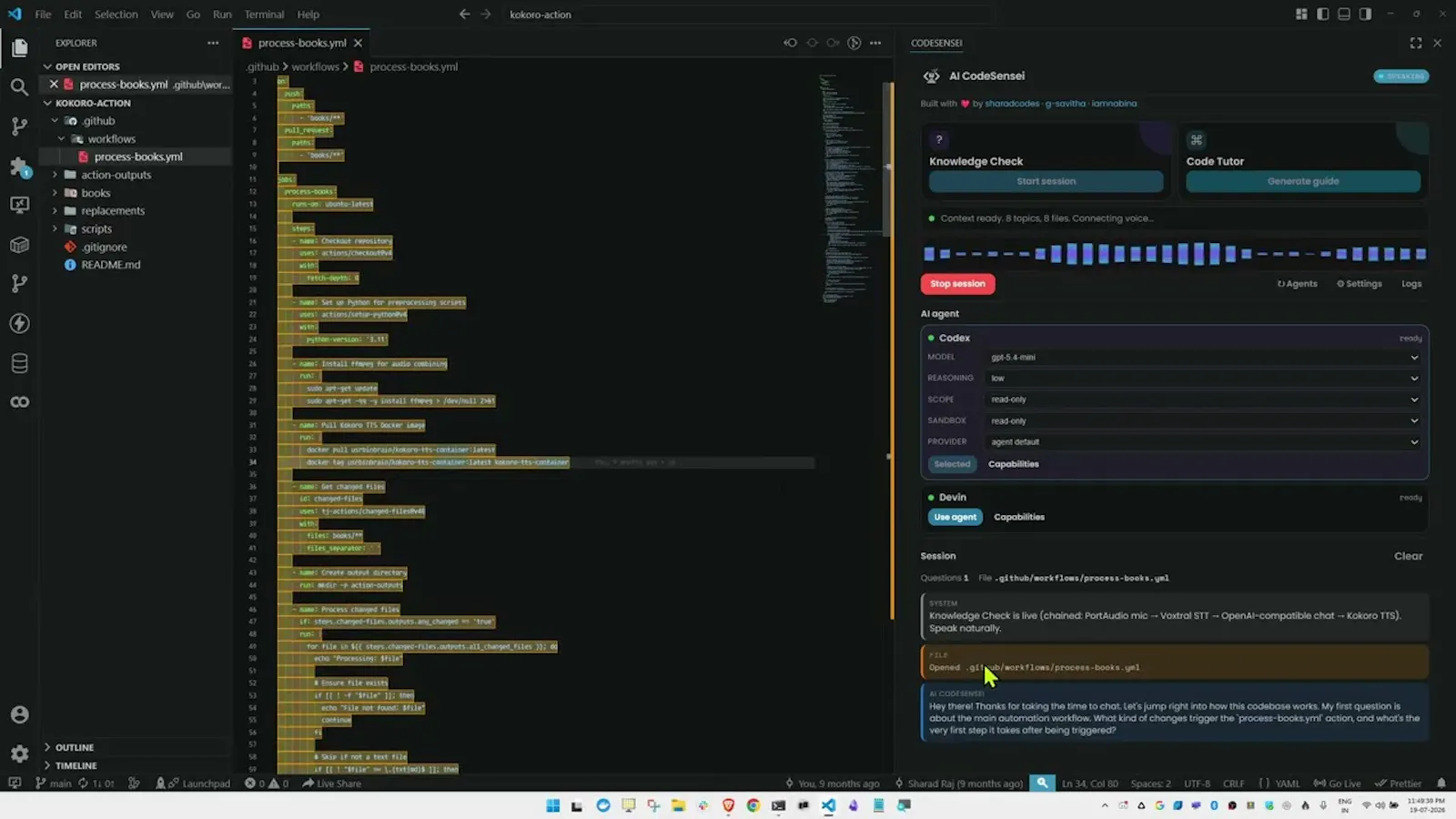Open the Model dropdown for Codex
1456x819 pixels.
click(1203, 358)
